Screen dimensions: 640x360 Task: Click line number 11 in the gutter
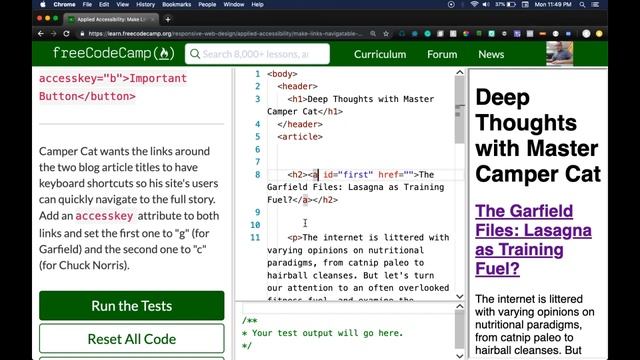255,238
